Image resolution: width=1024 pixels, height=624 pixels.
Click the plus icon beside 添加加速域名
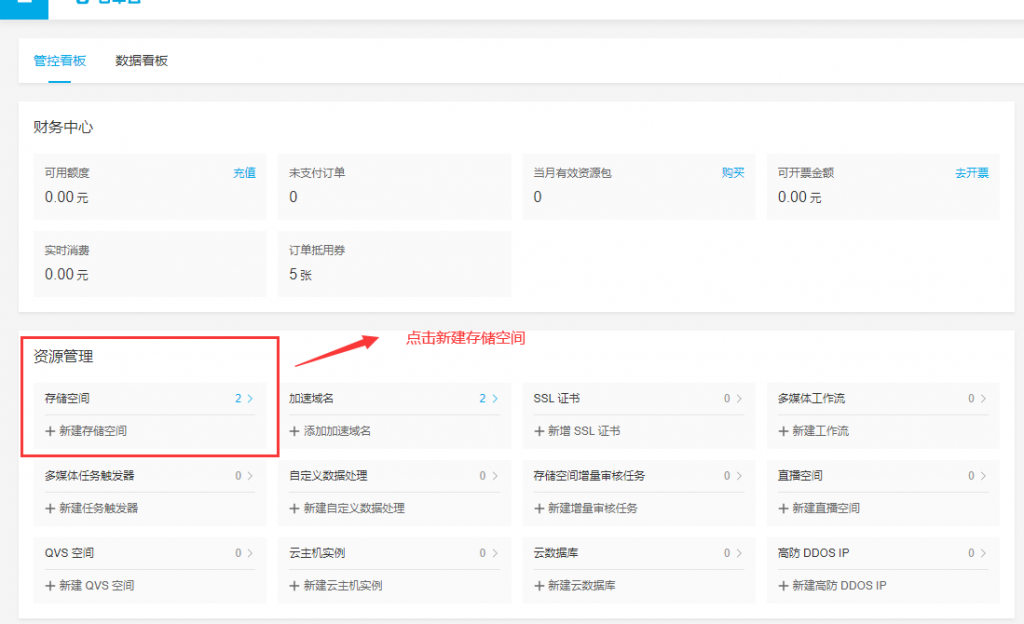pyautogui.click(x=294, y=431)
